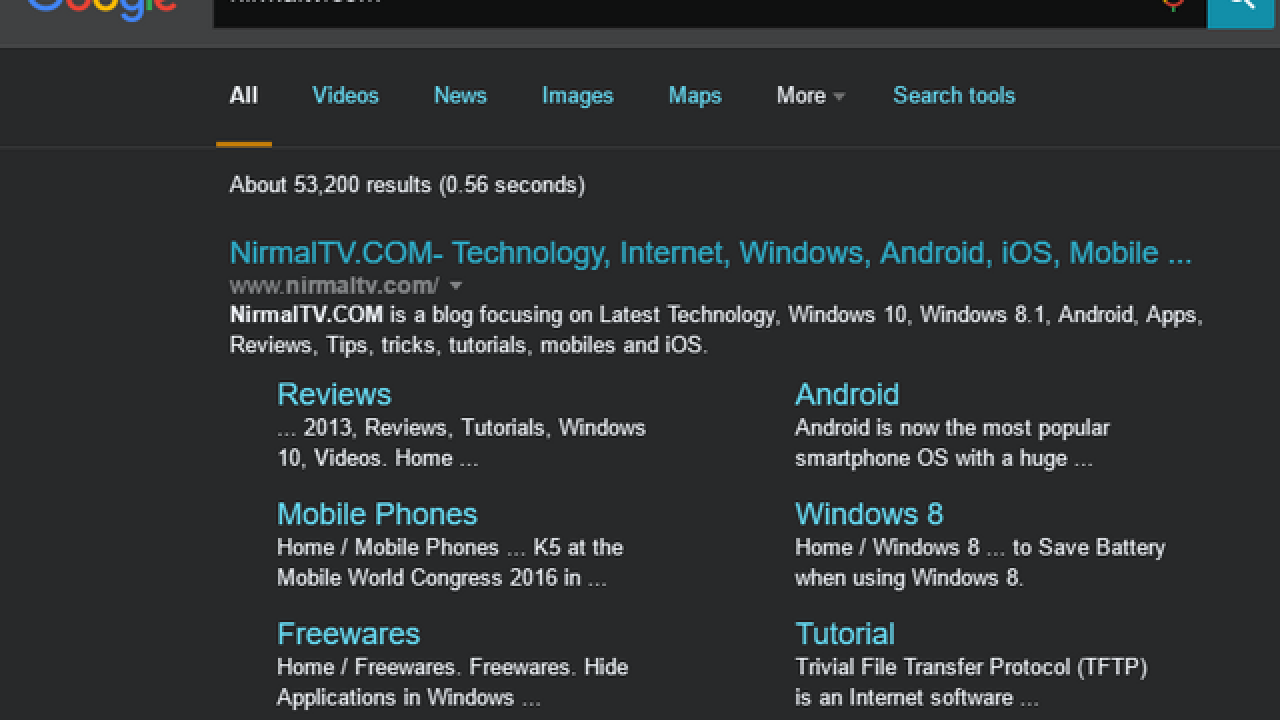Open Search tools options
1280x720 pixels.
tap(954, 95)
